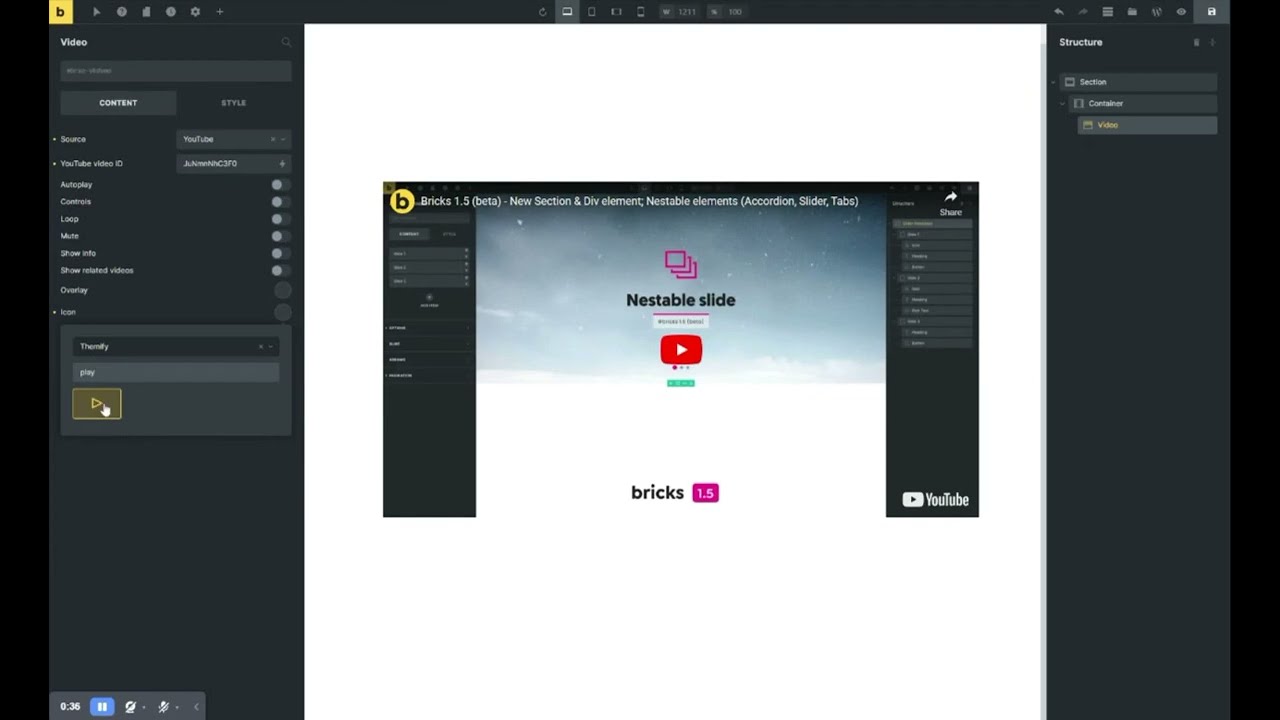Screen dimensions: 1280x720
Task: Click the canvas zoom percent value 100
Action: [x=735, y=12]
